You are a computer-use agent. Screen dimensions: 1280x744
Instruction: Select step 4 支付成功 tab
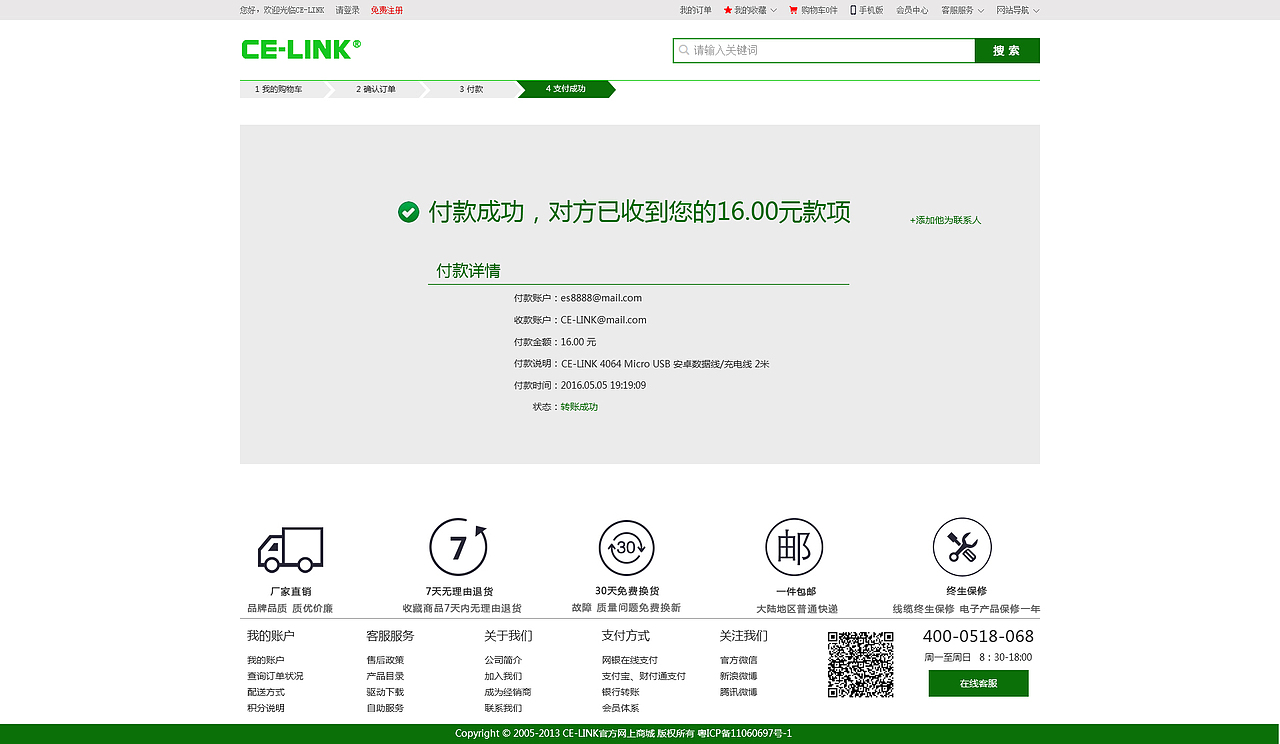click(566, 89)
